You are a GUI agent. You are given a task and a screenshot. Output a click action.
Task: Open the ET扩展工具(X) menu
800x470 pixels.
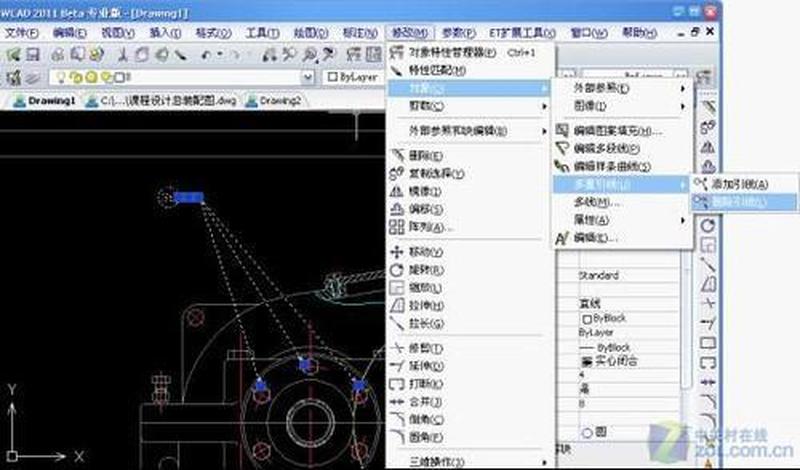(x=522, y=33)
